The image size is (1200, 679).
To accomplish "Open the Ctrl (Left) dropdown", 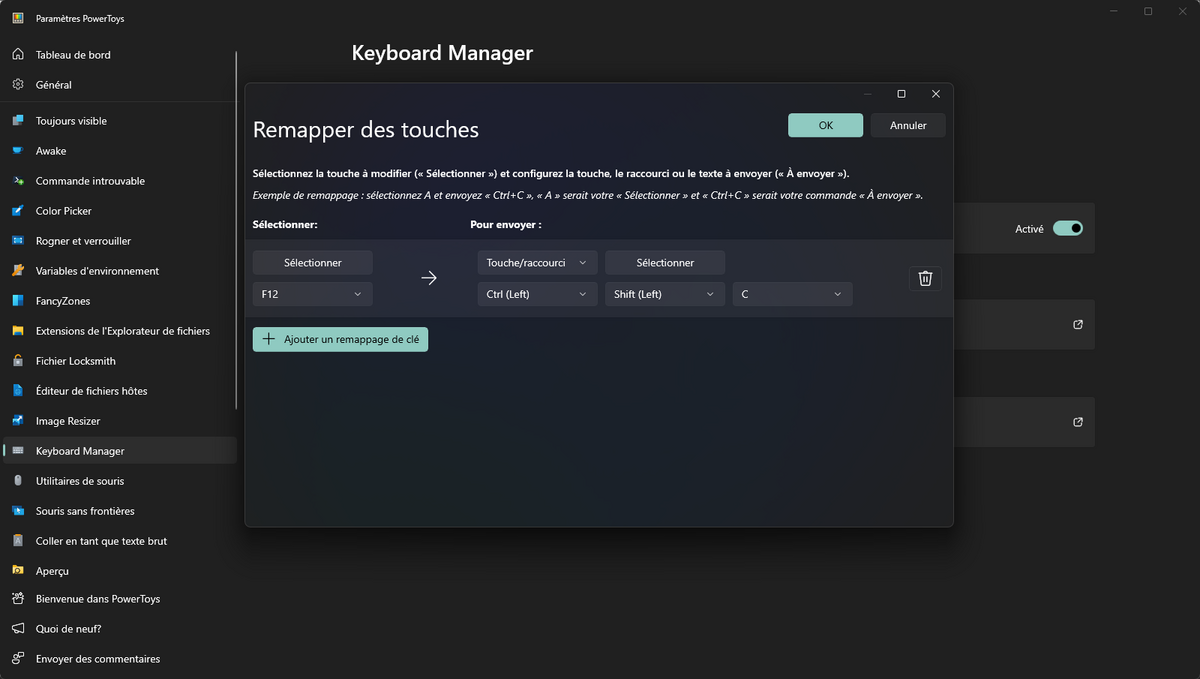I will (x=537, y=294).
